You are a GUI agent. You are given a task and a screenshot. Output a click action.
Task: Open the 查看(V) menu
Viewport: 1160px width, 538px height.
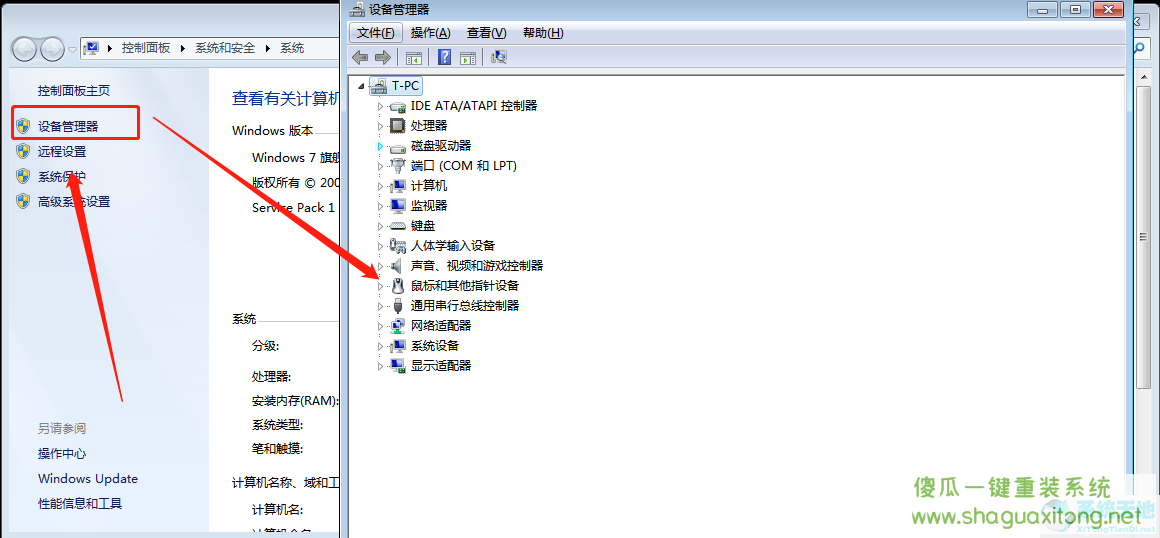pos(487,33)
